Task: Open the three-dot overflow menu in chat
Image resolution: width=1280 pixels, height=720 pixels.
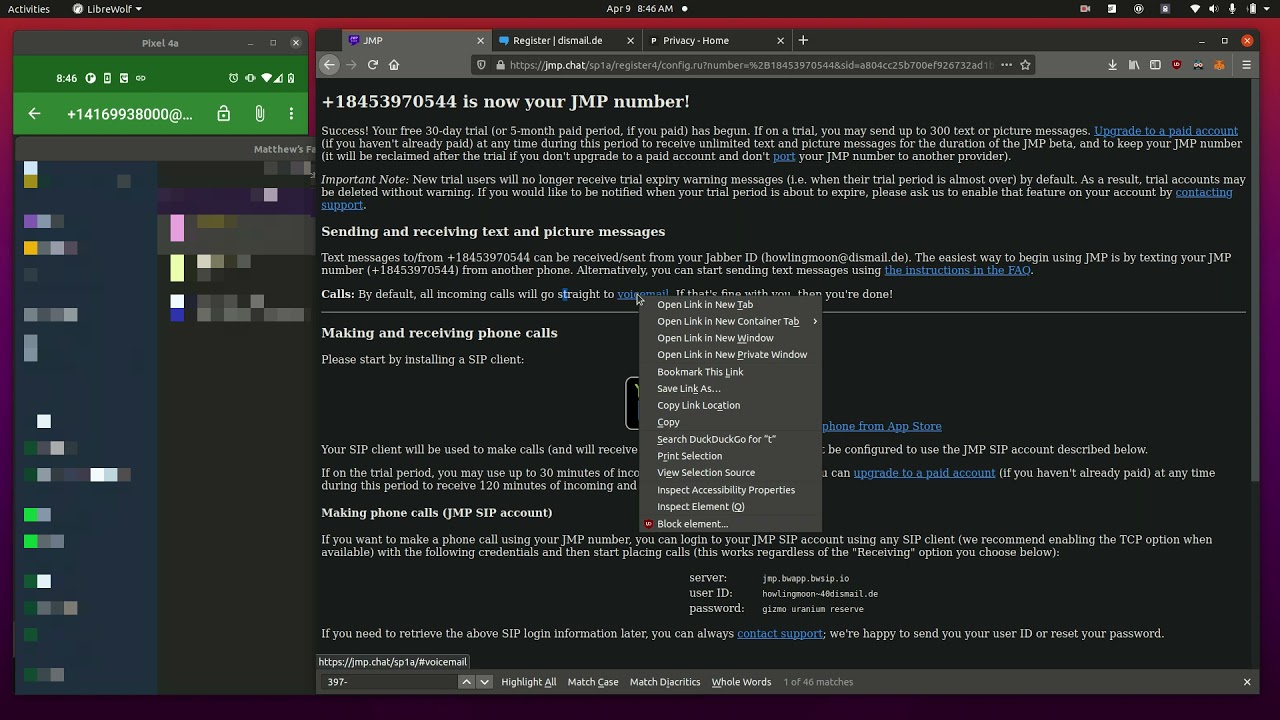Action: (291, 114)
